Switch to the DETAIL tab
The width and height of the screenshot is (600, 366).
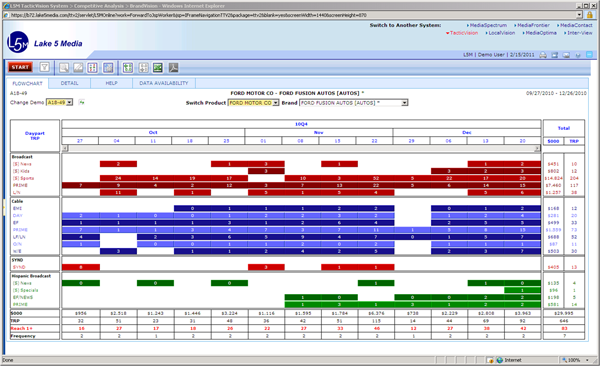pyautogui.click(x=69, y=83)
